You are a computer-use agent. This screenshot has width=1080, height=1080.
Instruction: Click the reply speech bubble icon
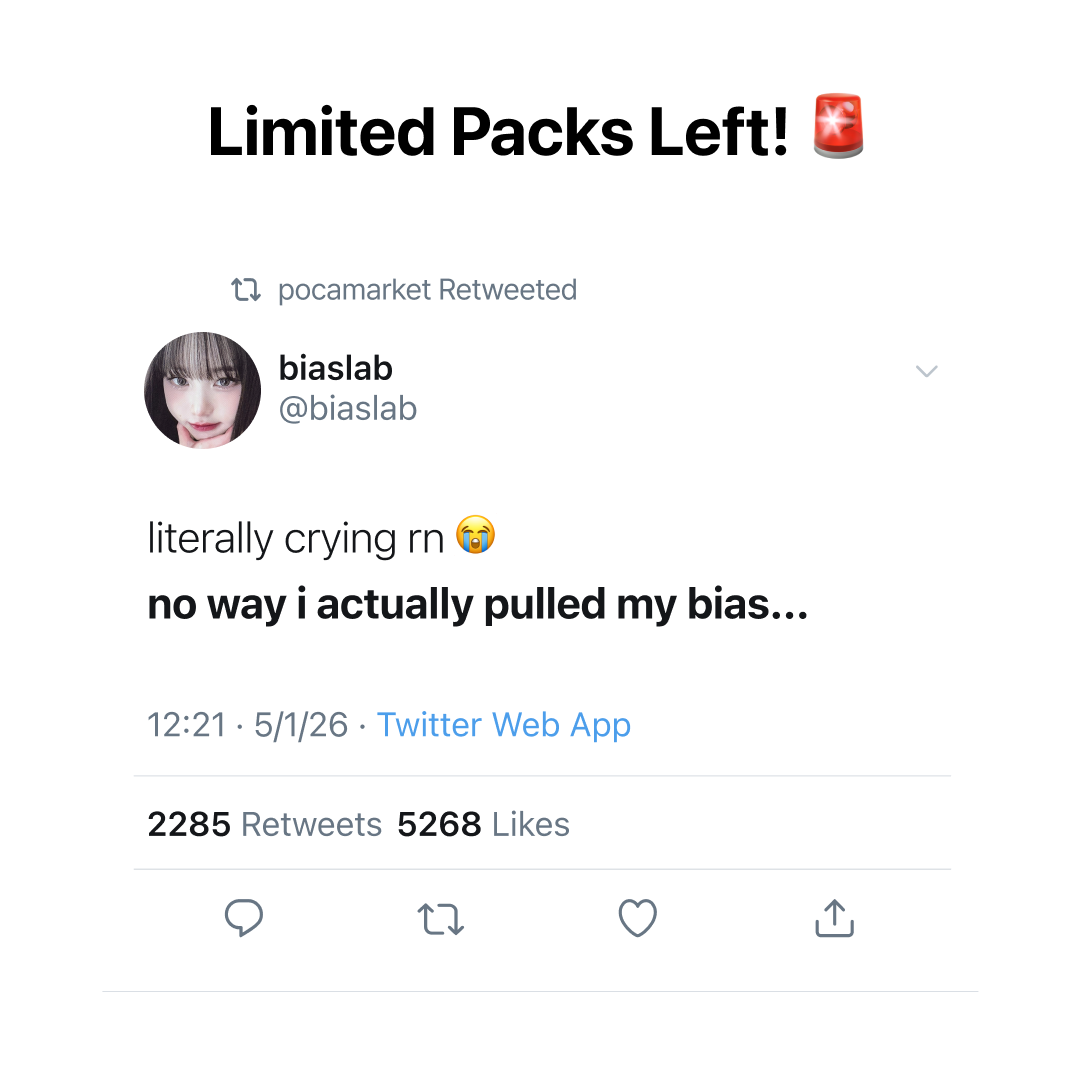244,917
